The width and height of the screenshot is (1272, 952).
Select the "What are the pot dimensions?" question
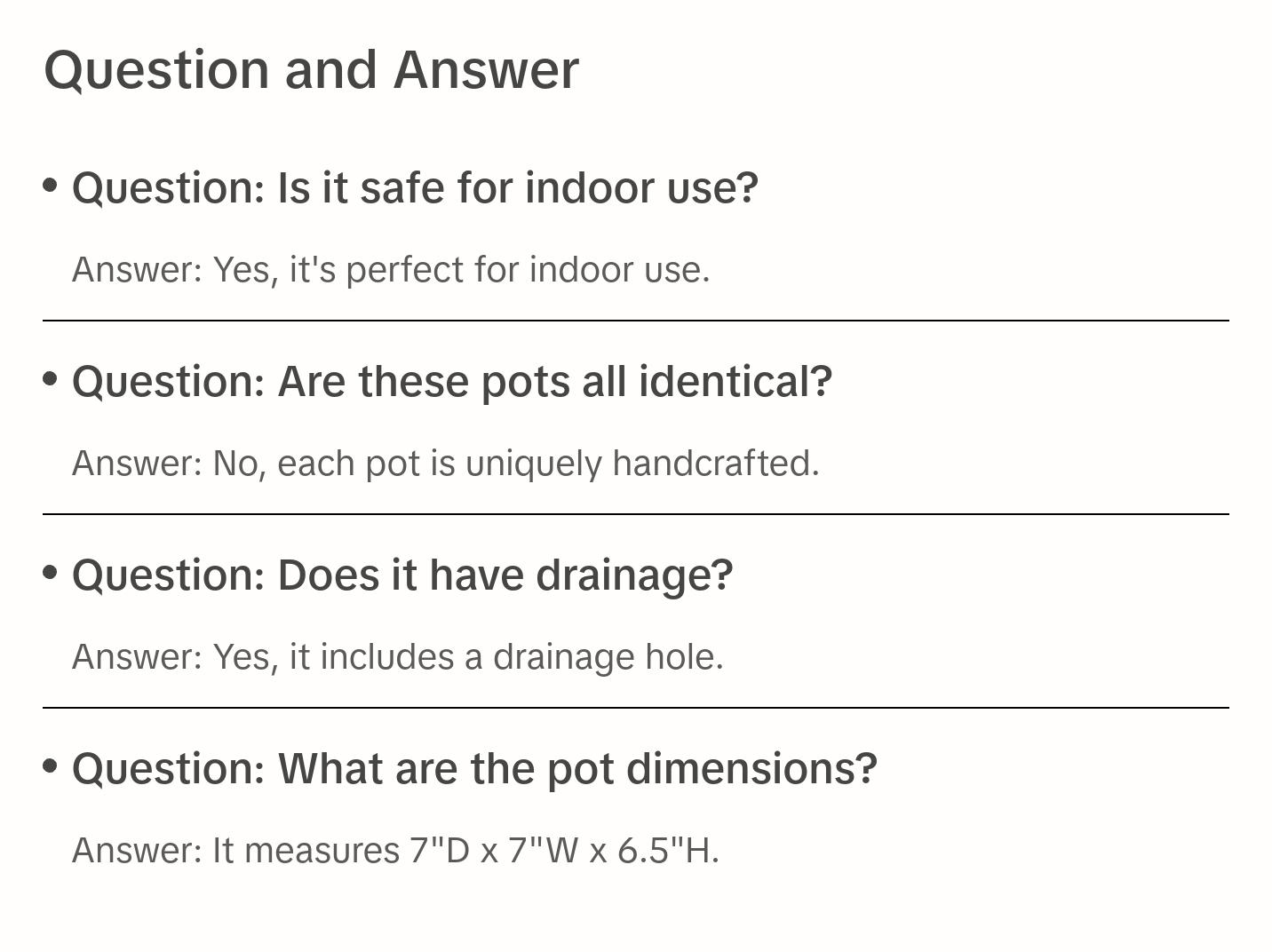coord(474,769)
